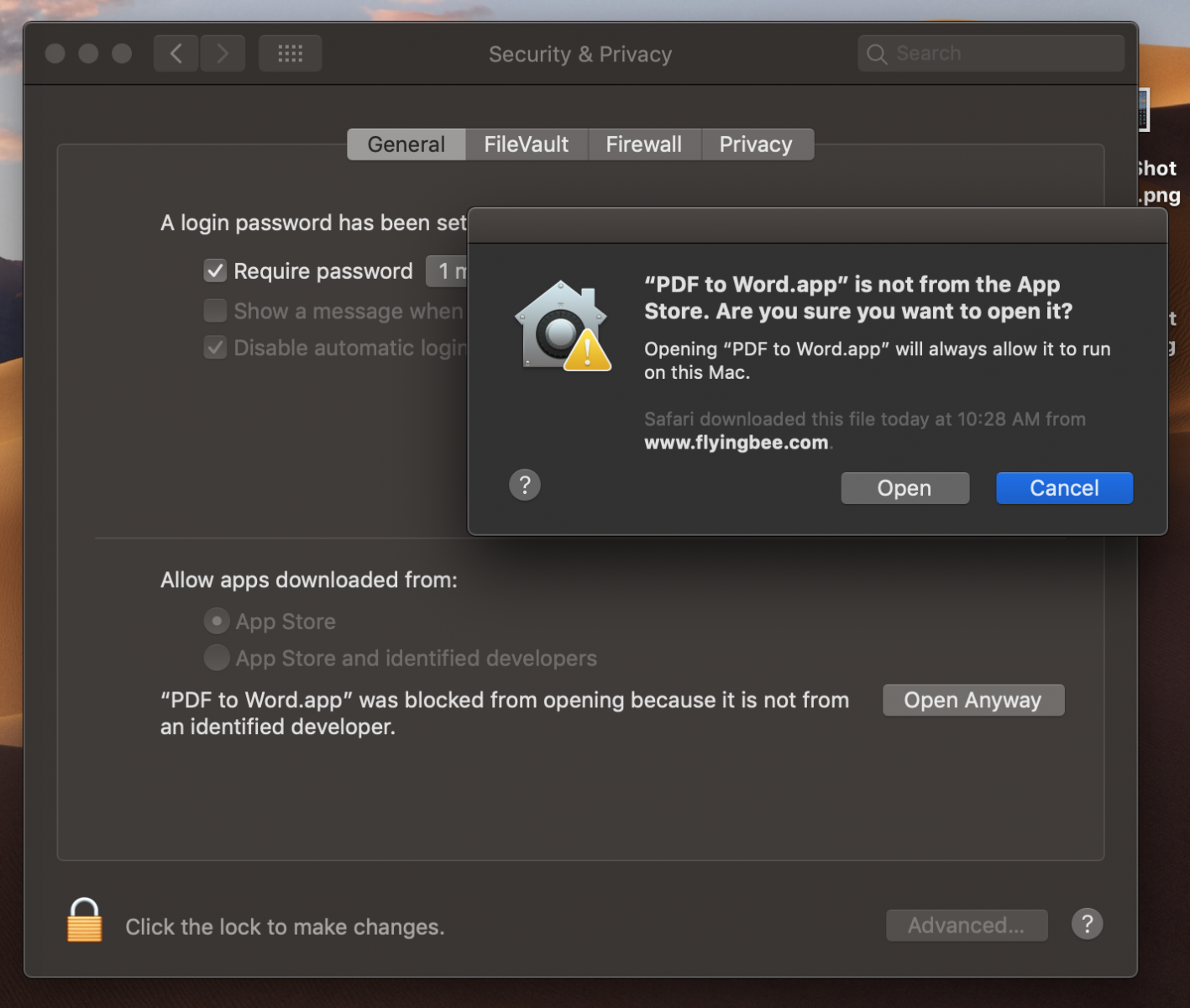
Task: Click the back navigation arrow
Action: coord(176,54)
